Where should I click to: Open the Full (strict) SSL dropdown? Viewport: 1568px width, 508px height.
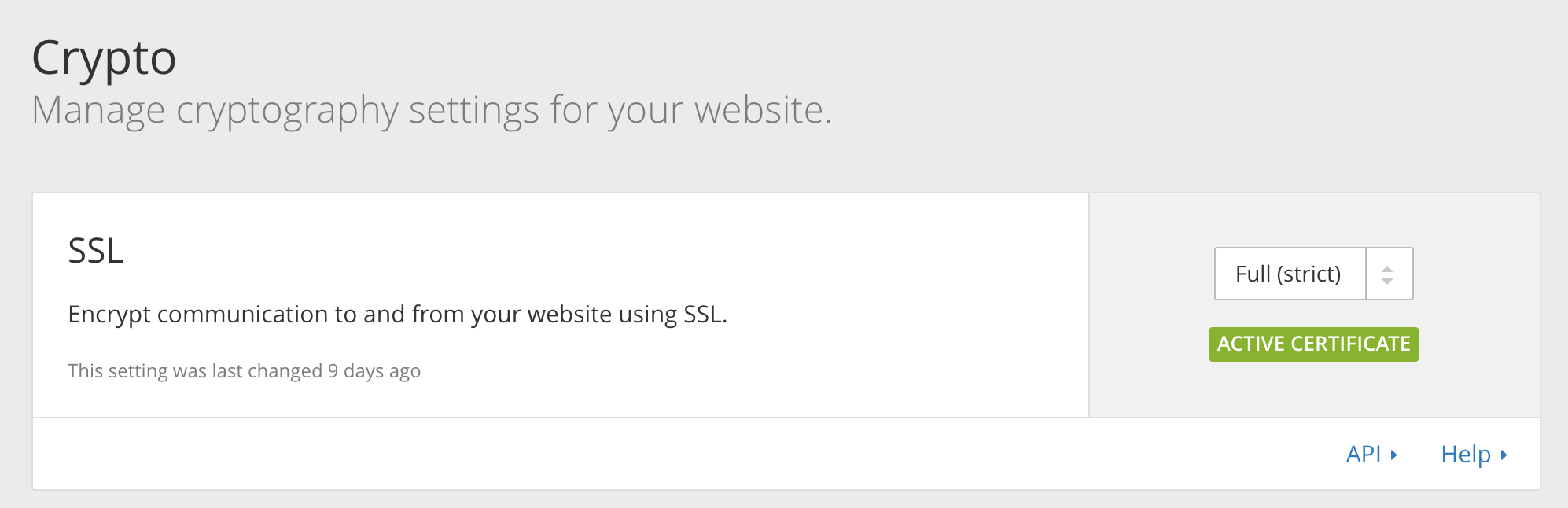1312,274
